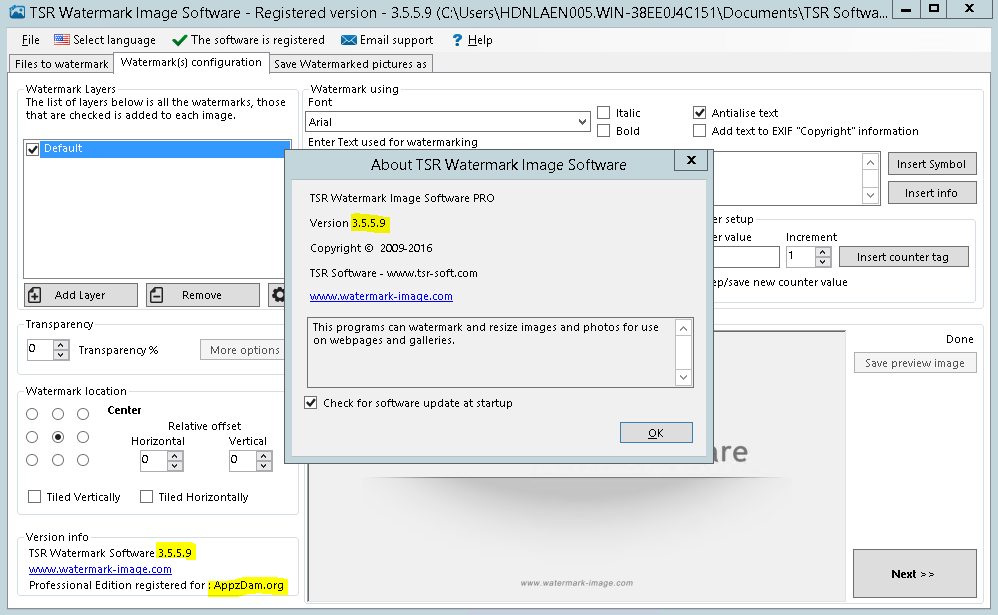
Task: Click the green registered checkmark icon
Action: [x=179, y=40]
